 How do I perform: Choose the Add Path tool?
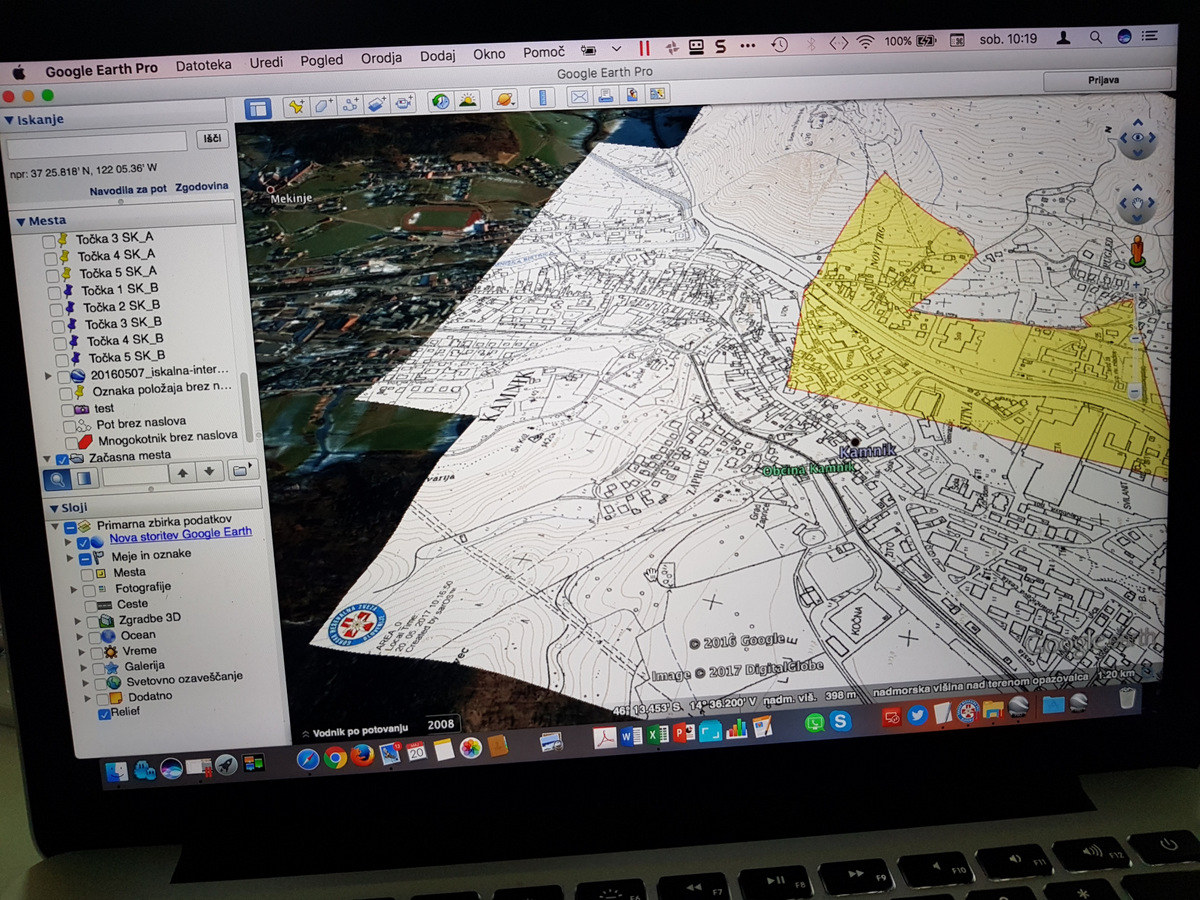tap(350, 104)
